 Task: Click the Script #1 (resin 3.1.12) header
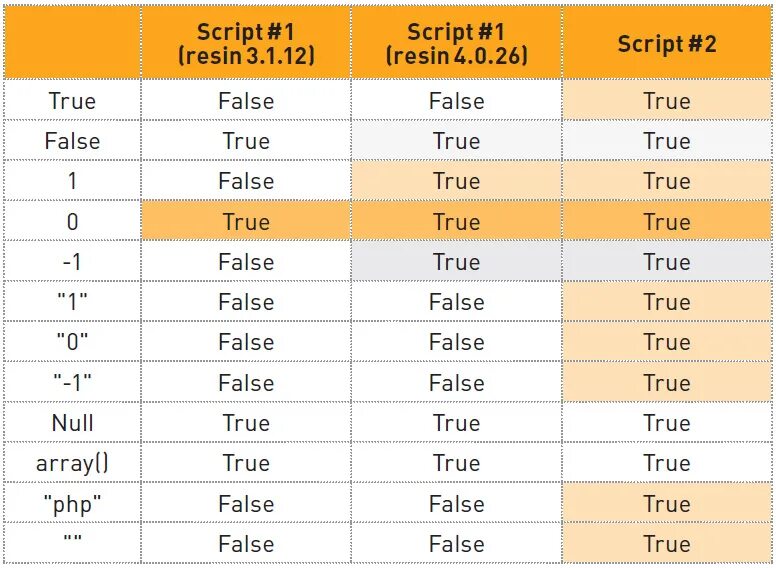pyautogui.click(x=246, y=44)
